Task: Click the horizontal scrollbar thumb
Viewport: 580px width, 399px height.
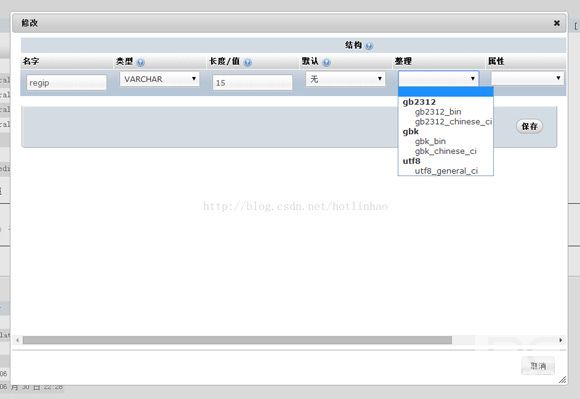Action: pos(237,340)
